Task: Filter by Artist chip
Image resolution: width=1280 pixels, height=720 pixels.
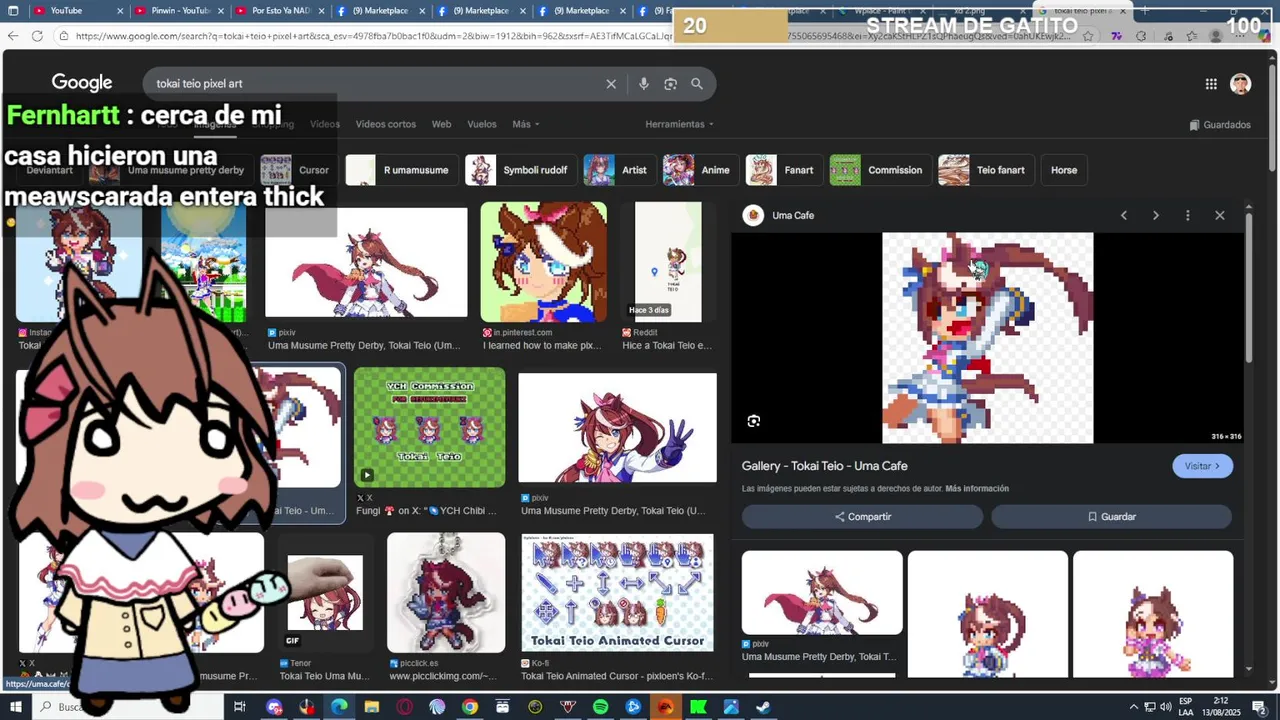Action: click(x=620, y=170)
